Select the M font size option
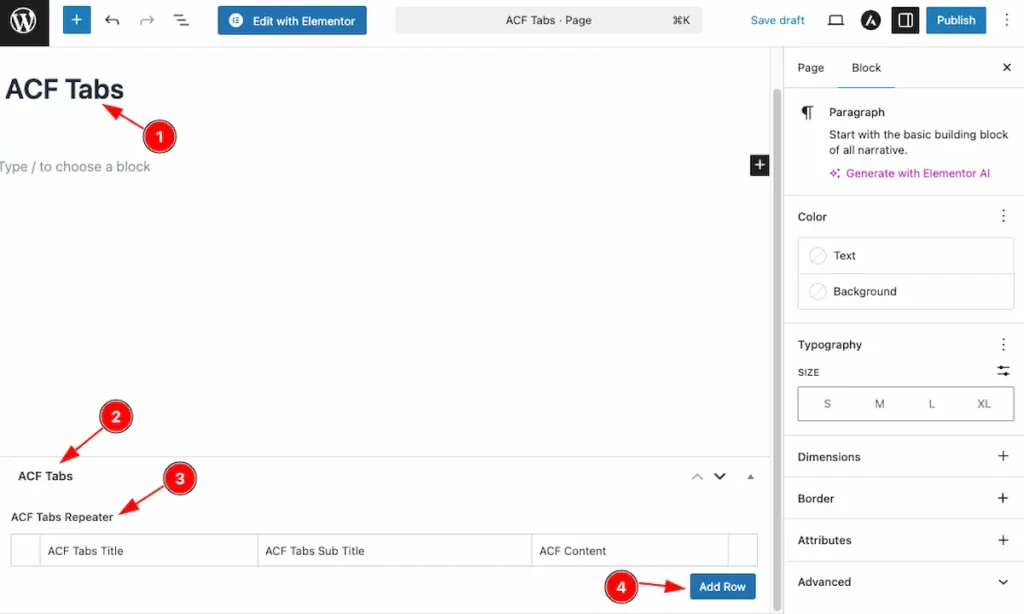1024x614 pixels. coord(879,404)
